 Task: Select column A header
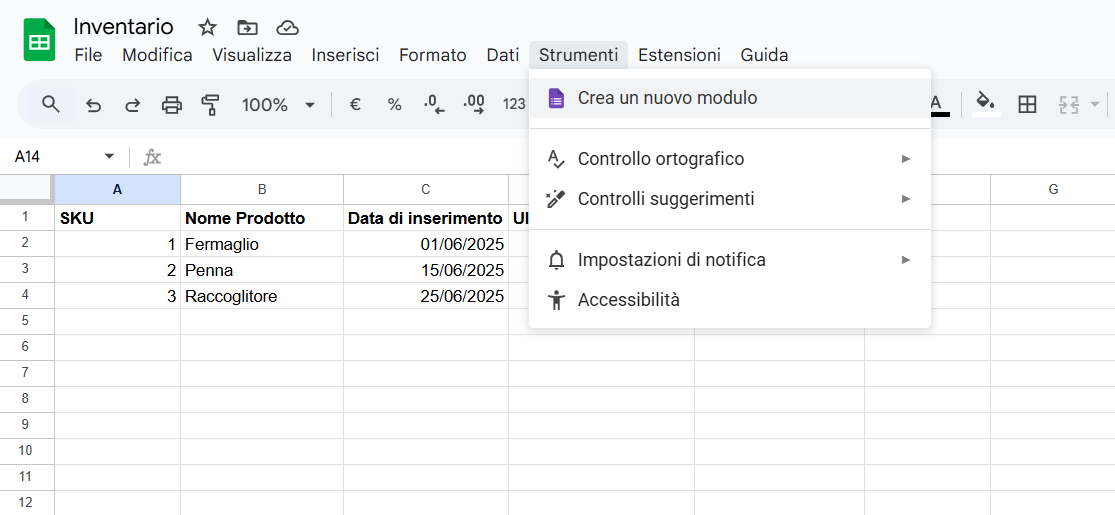[117, 189]
